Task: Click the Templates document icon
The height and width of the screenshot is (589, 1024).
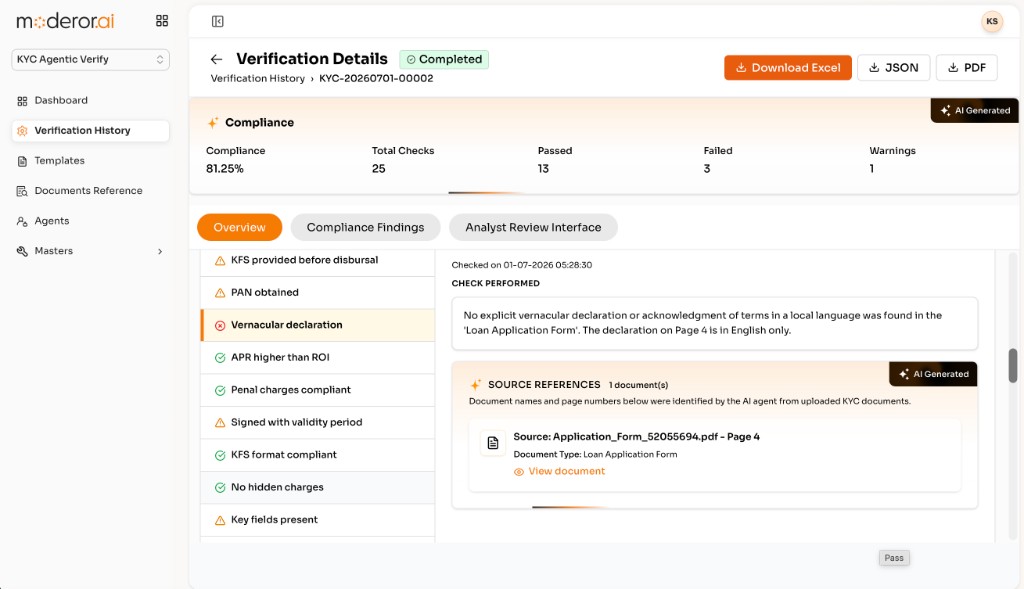Action: (x=22, y=161)
